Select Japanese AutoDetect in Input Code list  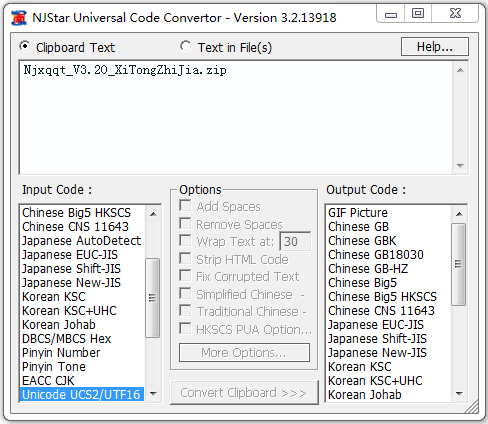(x=82, y=241)
